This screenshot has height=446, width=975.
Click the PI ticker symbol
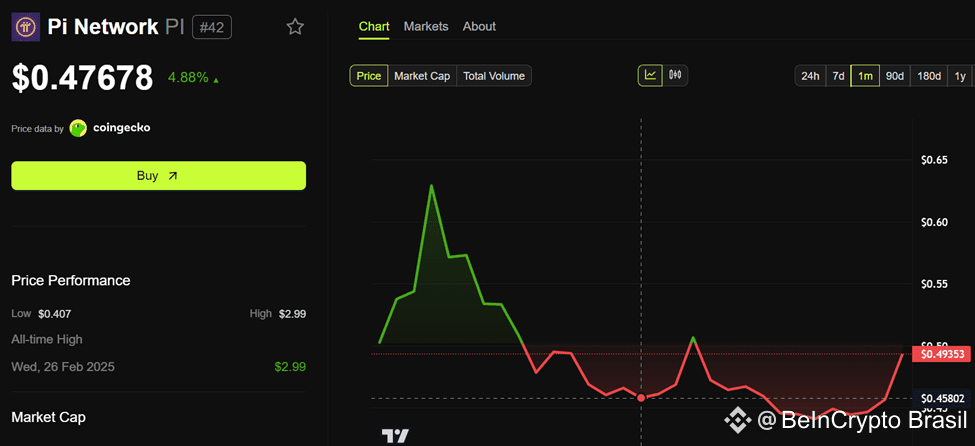175,27
